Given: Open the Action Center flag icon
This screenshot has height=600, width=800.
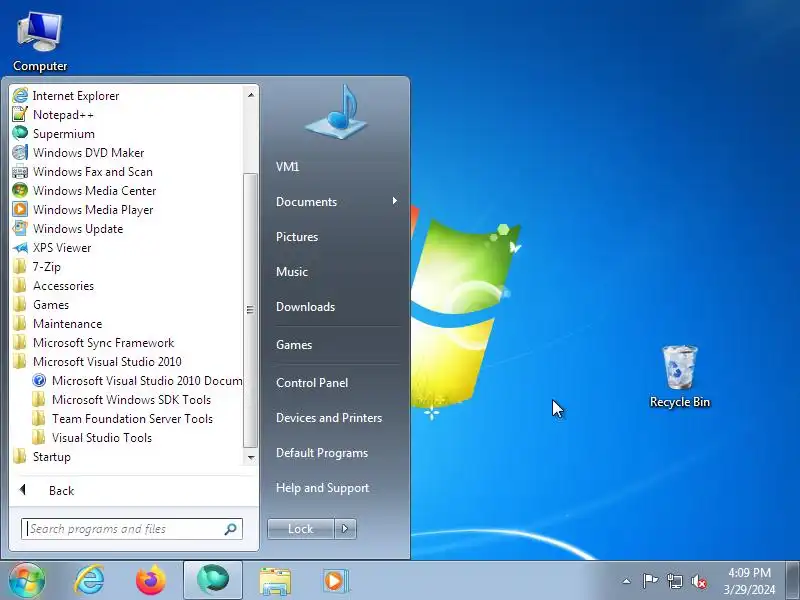Looking at the screenshot, I should [x=650, y=581].
